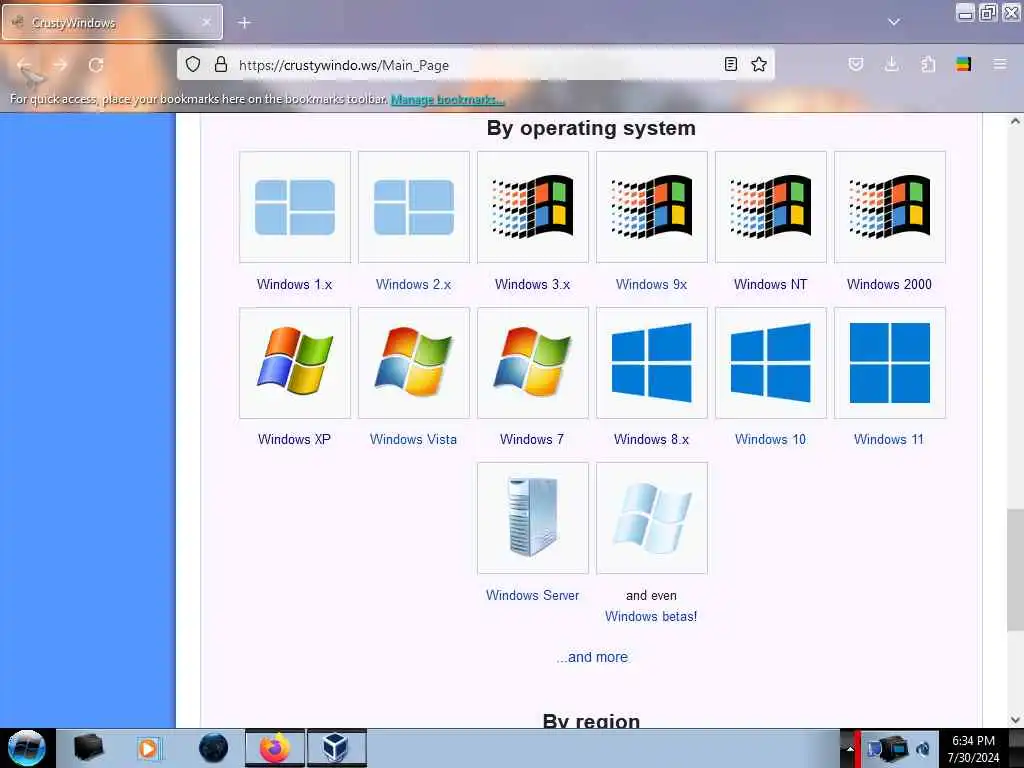Bookmark this page with the star icon
Viewport: 1024px width, 768px height.
pyautogui.click(x=759, y=64)
